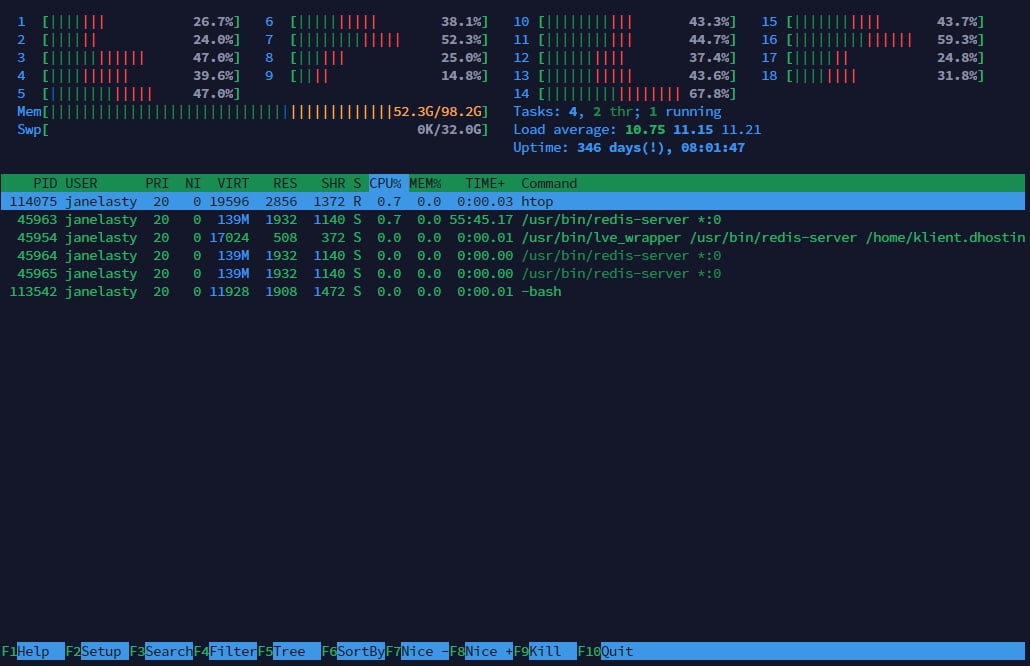
Task: Click CPU 4 meter at 39.6%
Action: 129,76
